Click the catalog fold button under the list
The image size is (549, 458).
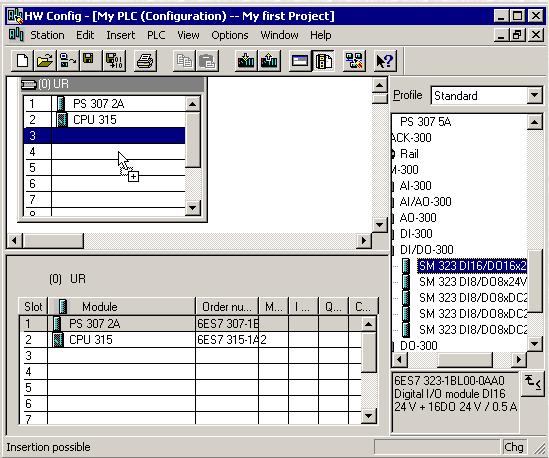tap(532, 384)
